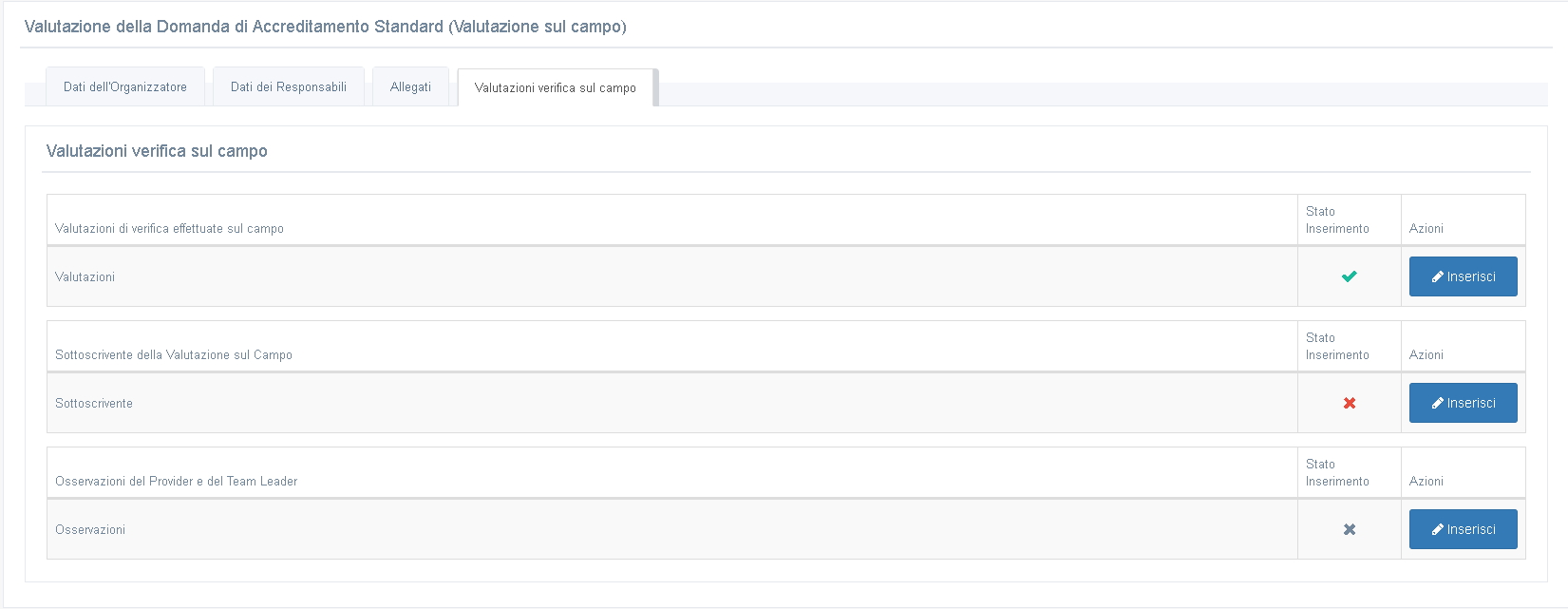Select the Valutazioni verifica sul campo tab
Viewport: 1568px width, 609px height.
(x=556, y=87)
